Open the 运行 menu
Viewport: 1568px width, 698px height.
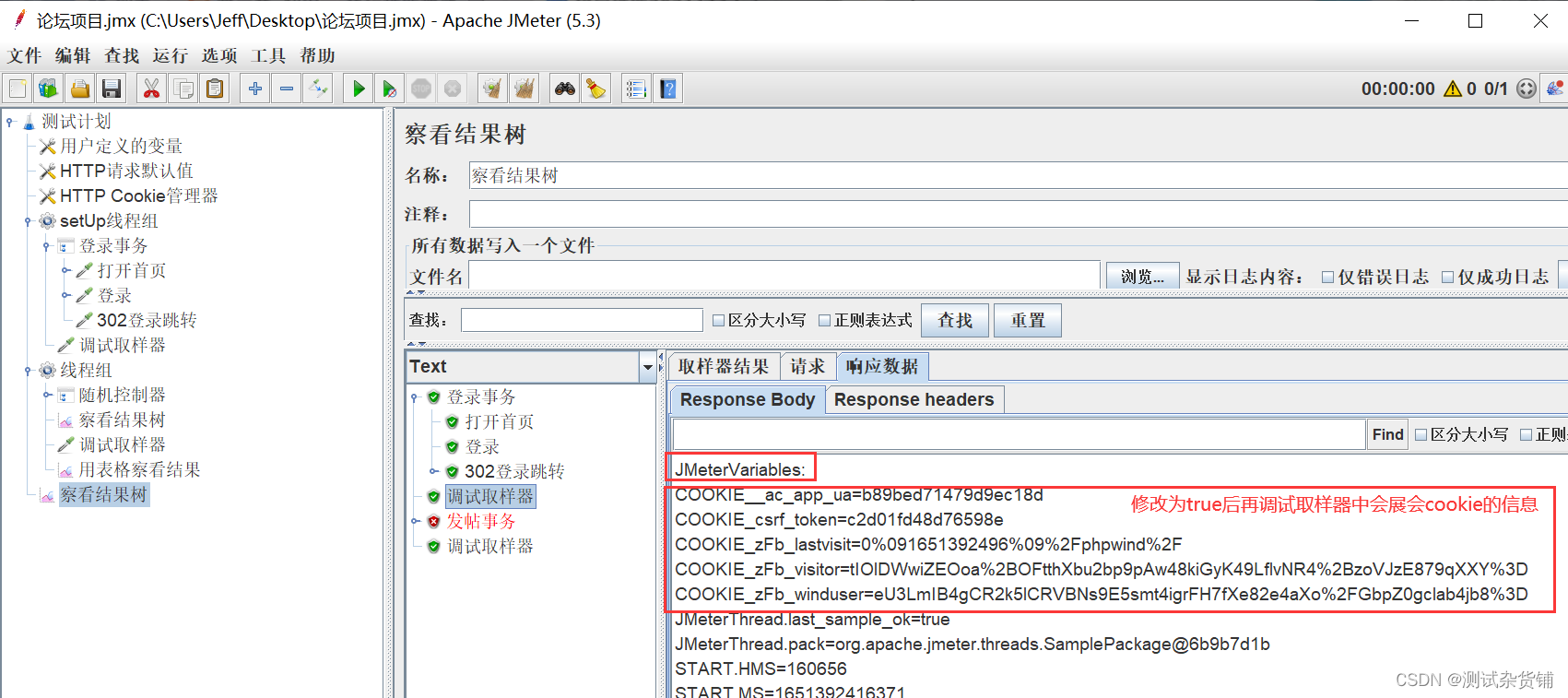tap(171, 55)
